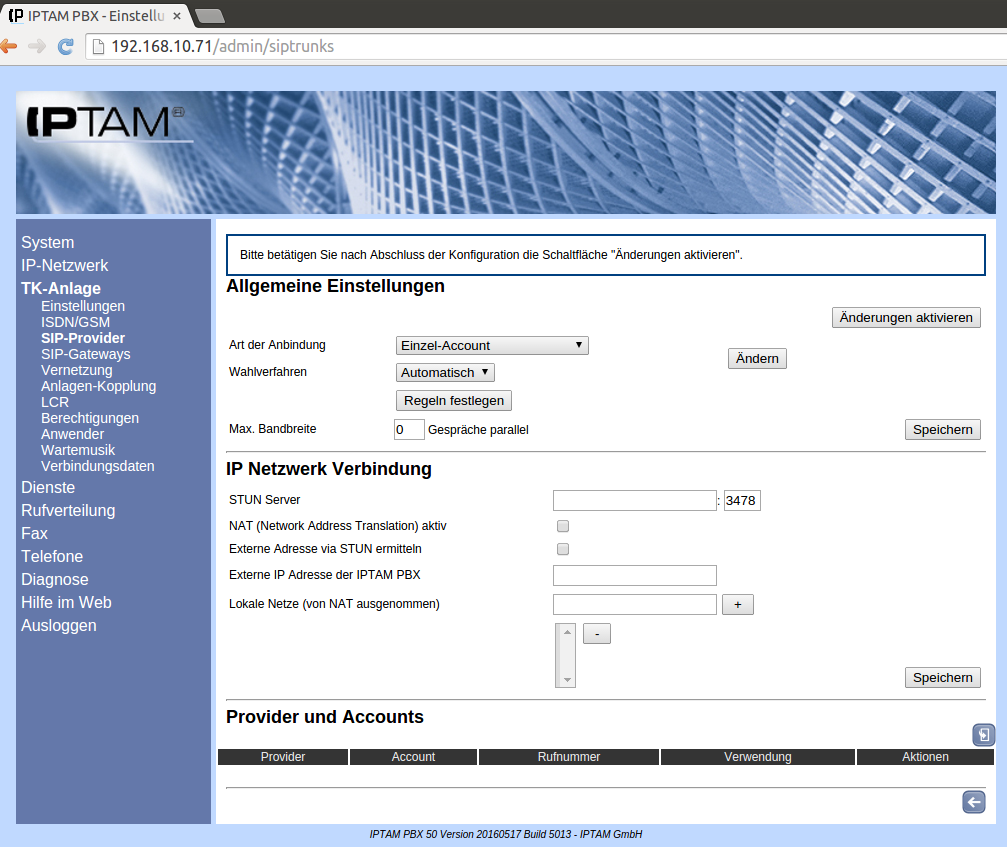
Task: Enable NAT (Network Address Translation) aktiv checkbox
Action: click(563, 526)
